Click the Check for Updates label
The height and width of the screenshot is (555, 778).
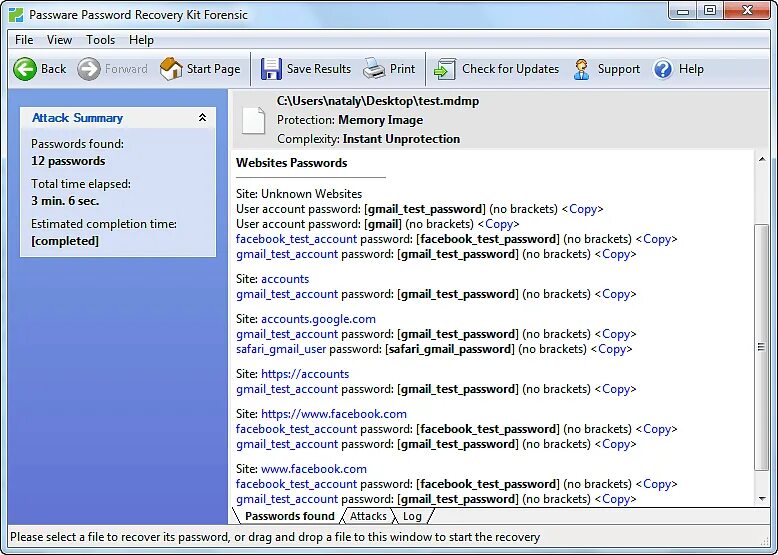(511, 69)
